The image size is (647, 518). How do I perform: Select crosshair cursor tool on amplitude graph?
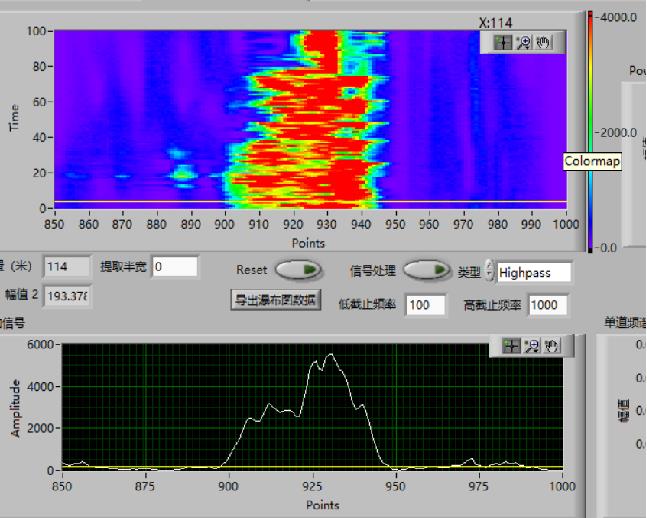click(x=511, y=346)
